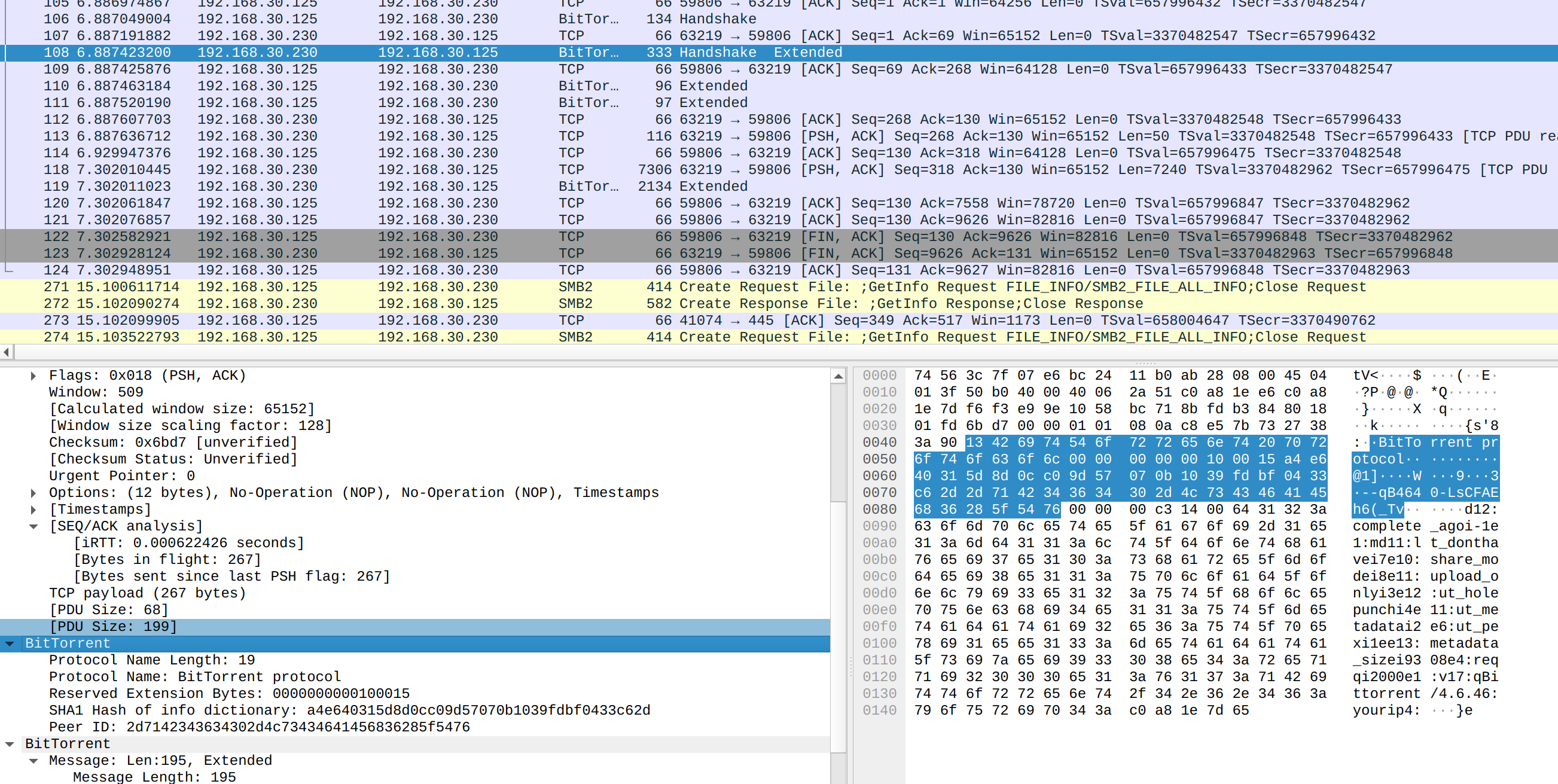1558x784 pixels.
Task: Collapse the second BitTorrent section
Action: point(10,744)
